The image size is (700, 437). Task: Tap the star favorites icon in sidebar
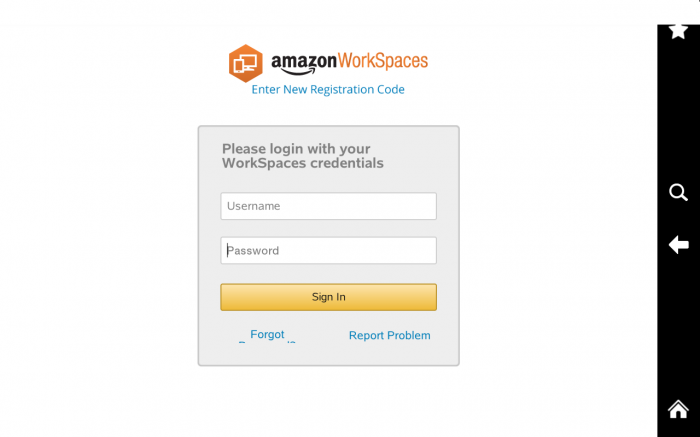click(678, 31)
